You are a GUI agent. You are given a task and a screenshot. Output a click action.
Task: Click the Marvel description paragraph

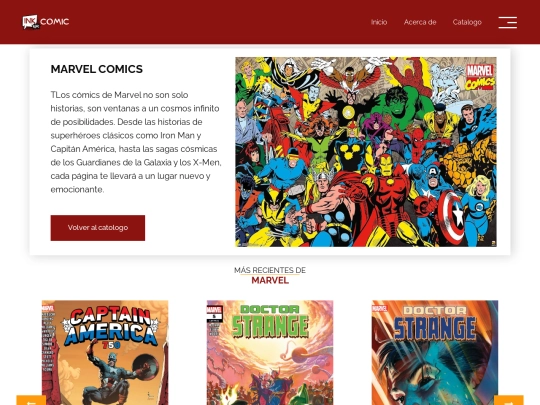136,142
